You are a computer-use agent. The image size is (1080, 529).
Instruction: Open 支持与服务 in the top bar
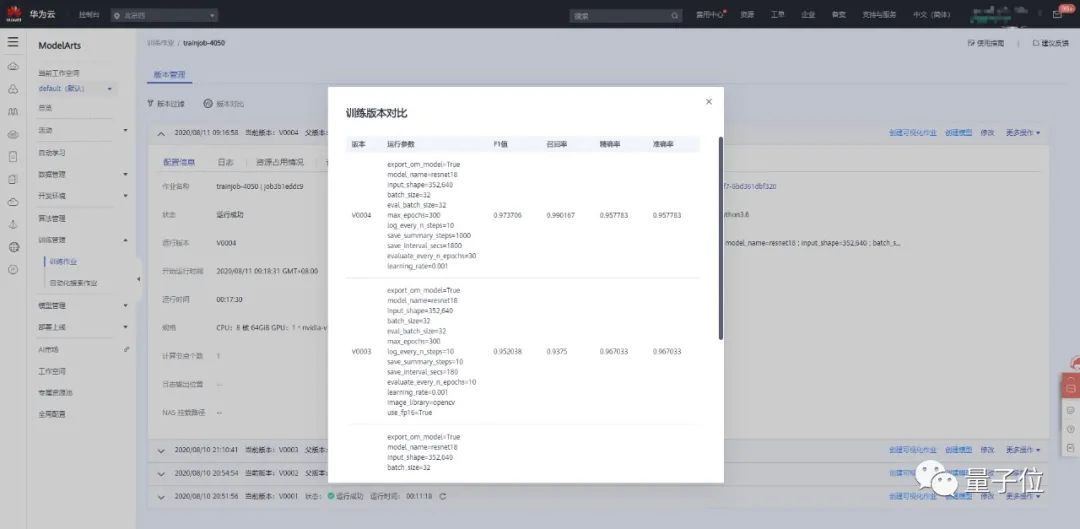pyautogui.click(x=879, y=15)
